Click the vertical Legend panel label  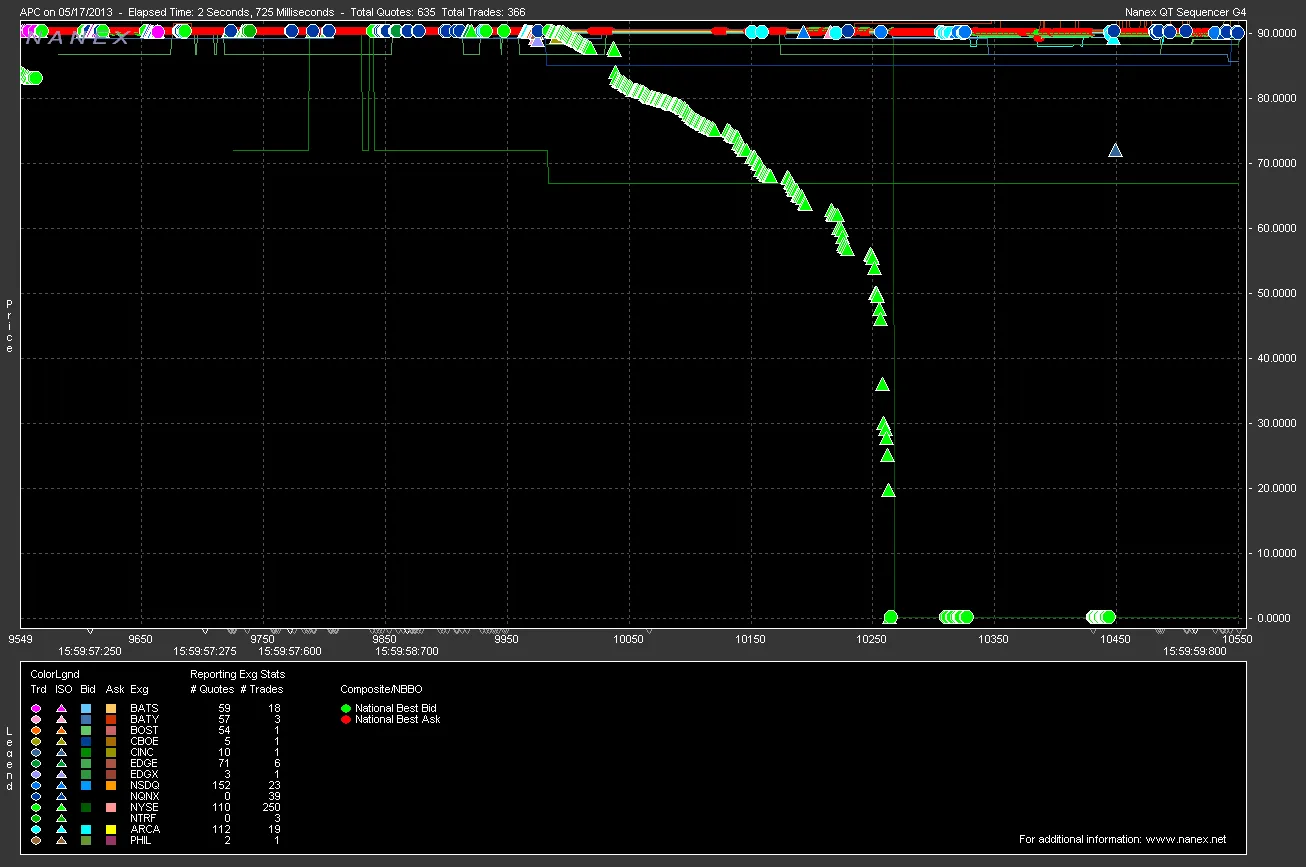tap(10, 757)
